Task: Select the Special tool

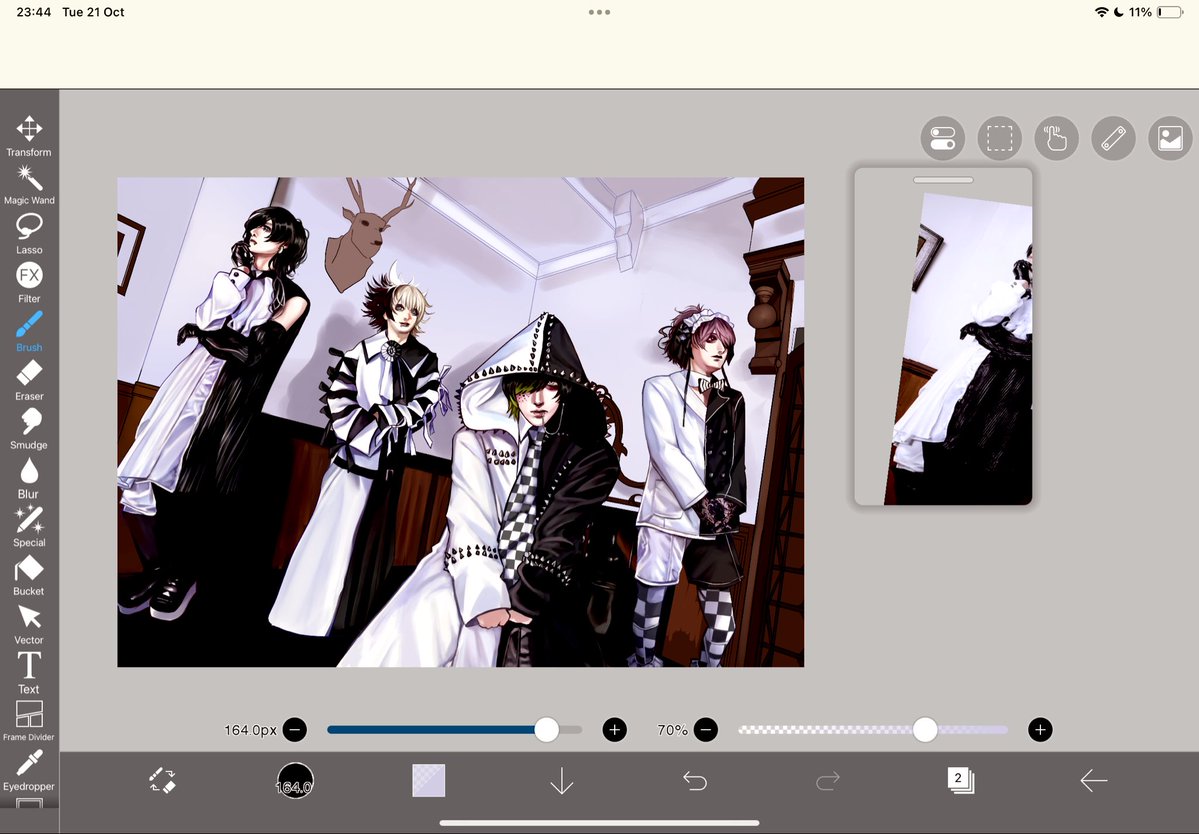Action: tap(29, 527)
